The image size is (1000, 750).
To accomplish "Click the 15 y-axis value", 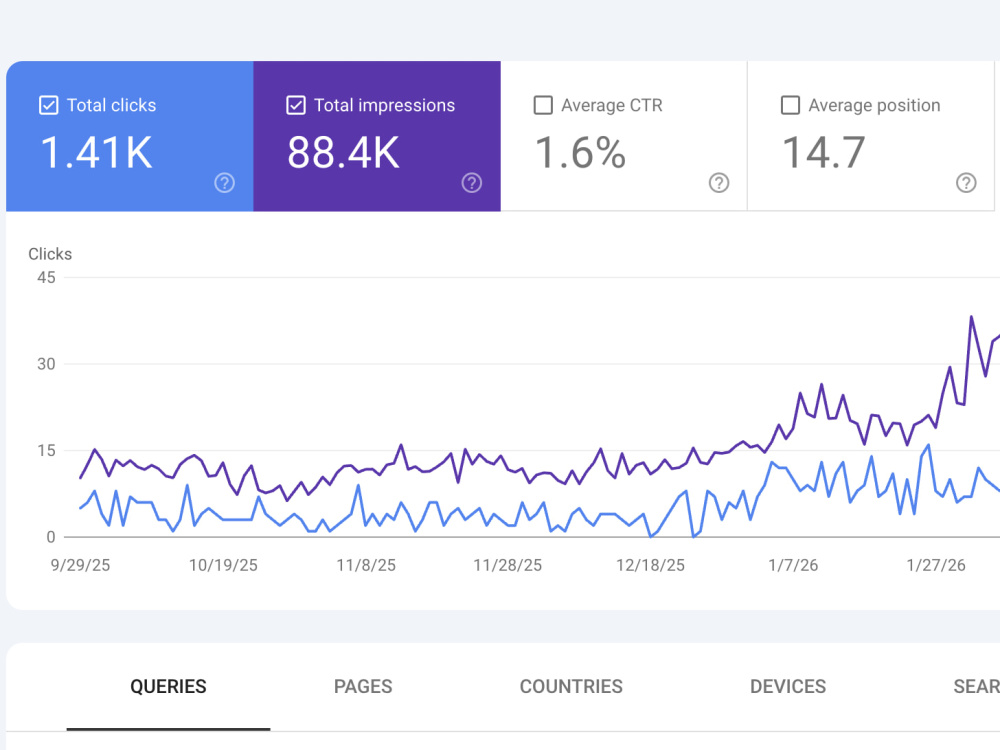I will coord(46,451).
